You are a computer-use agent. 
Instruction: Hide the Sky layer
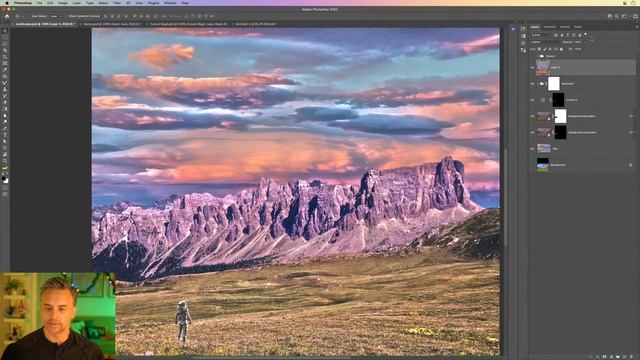pyautogui.click(x=532, y=149)
